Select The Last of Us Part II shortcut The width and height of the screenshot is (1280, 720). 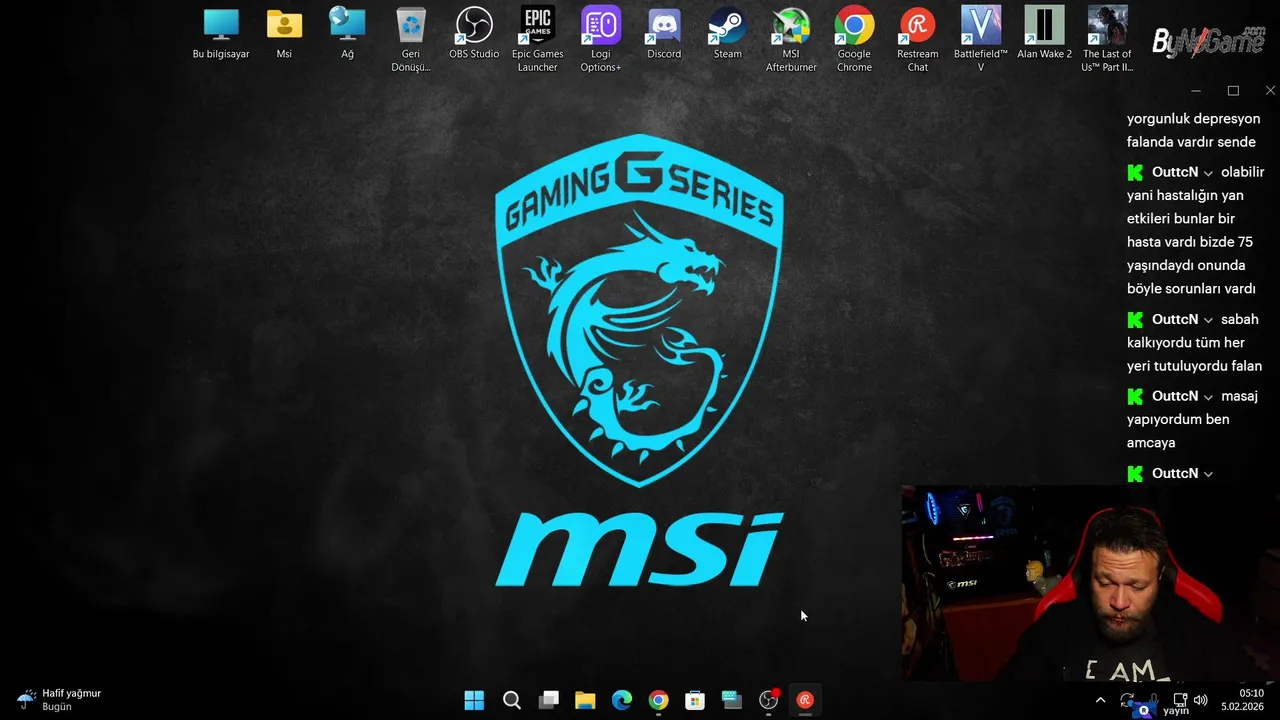click(1107, 39)
